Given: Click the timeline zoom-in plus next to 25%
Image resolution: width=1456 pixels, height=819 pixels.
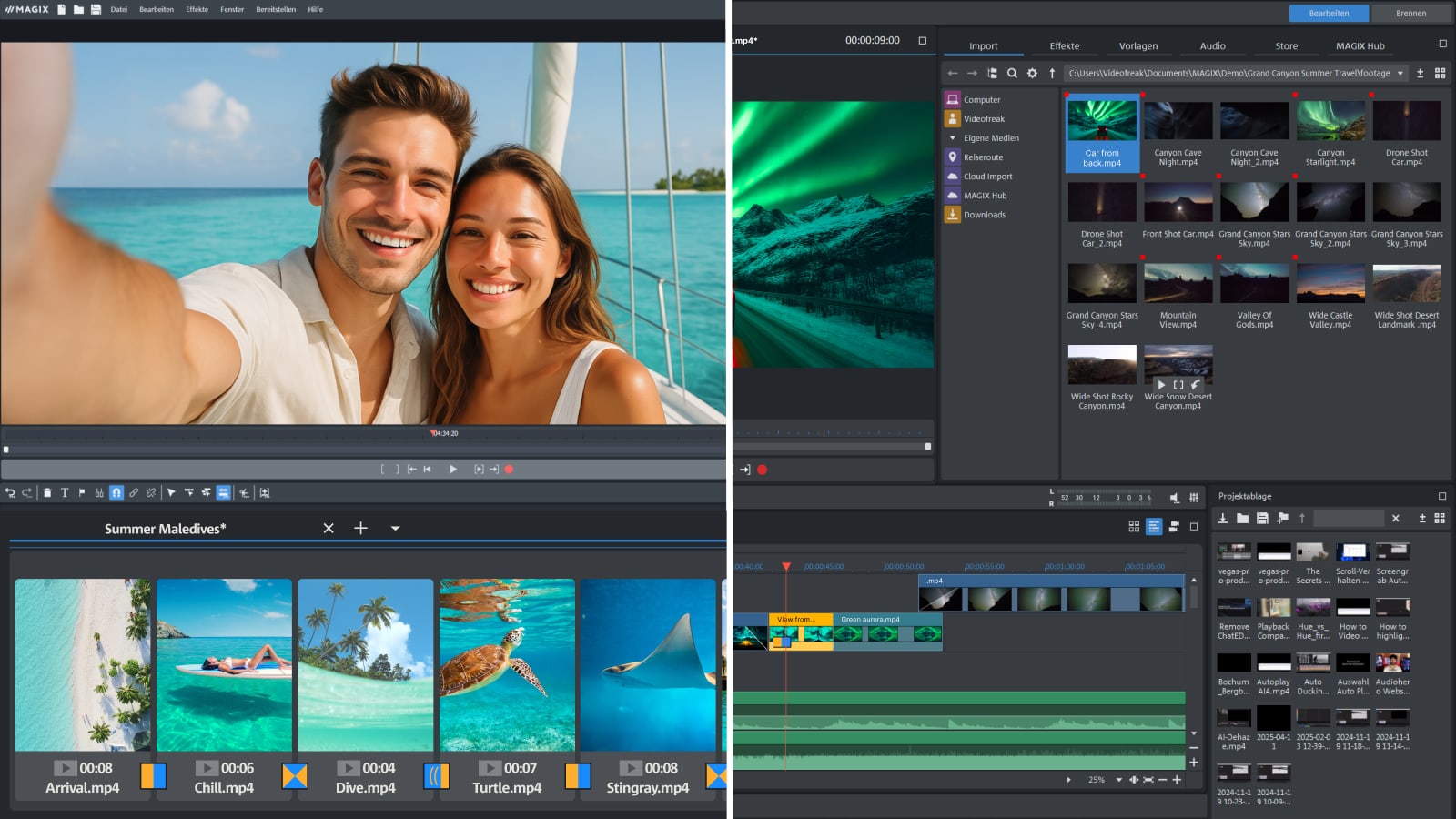Looking at the screenshot, I should tap(1177, 780).
